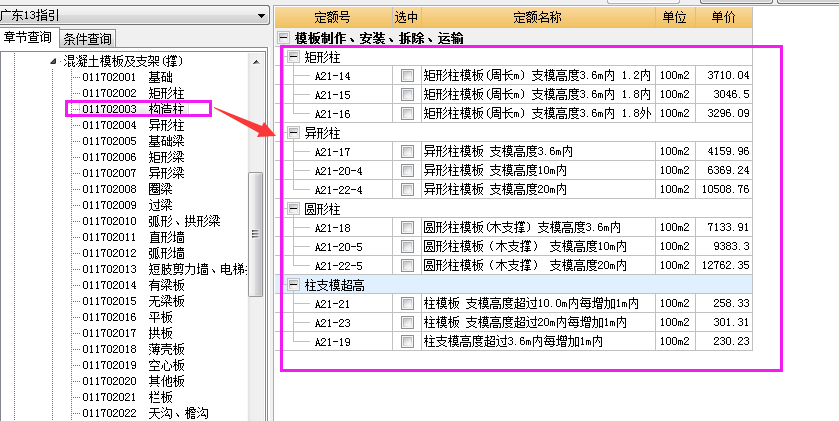Click unit price 3710.04

click(x=728, y=75)
